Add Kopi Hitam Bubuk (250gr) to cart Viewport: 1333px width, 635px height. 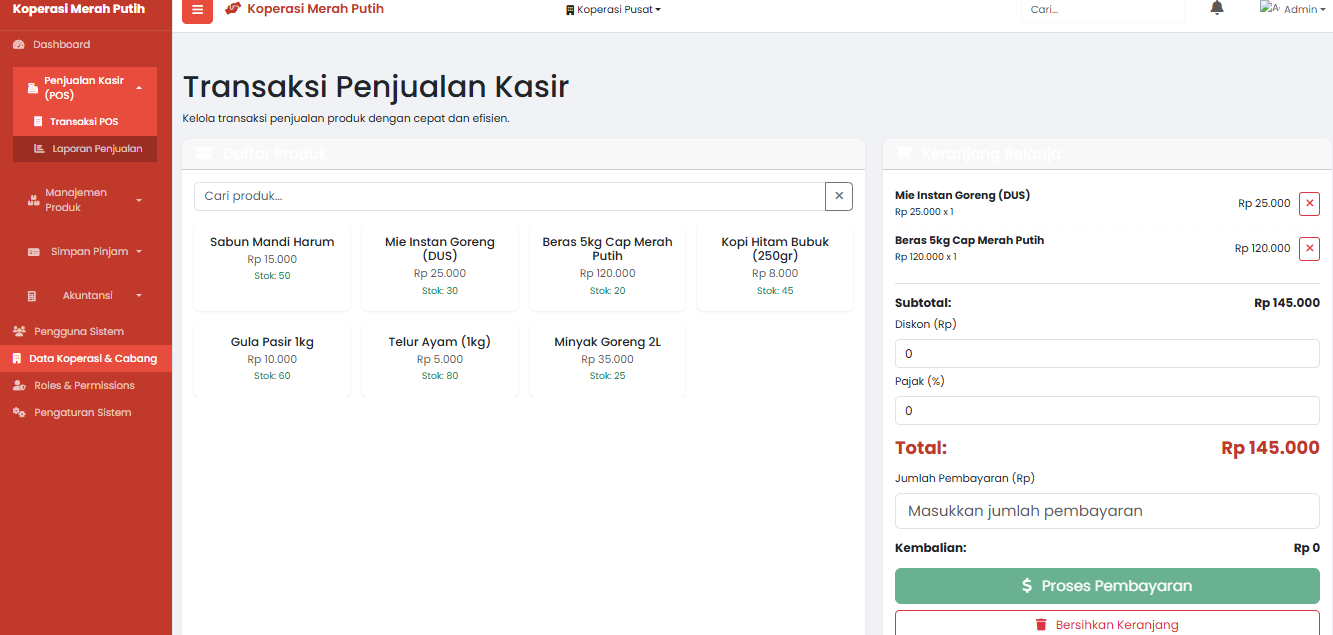pyautogui.click(x=775, y=265)
